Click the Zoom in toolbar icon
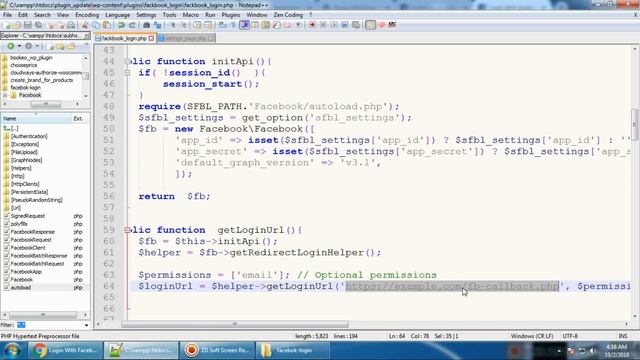This screenshot has width=640, height=360. click(x=172, y=25)
